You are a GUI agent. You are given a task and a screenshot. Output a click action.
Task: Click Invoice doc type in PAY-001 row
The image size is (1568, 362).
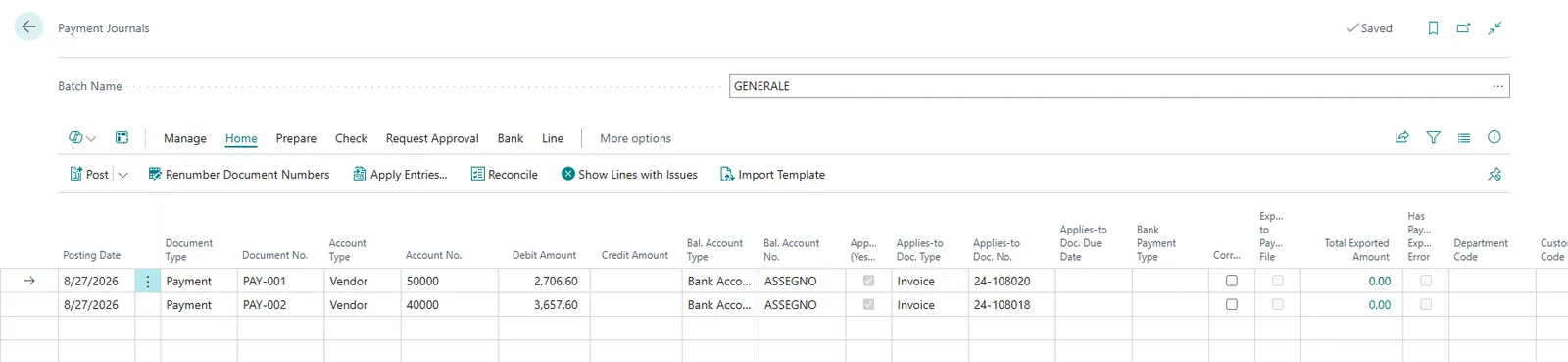coord(930,281)
